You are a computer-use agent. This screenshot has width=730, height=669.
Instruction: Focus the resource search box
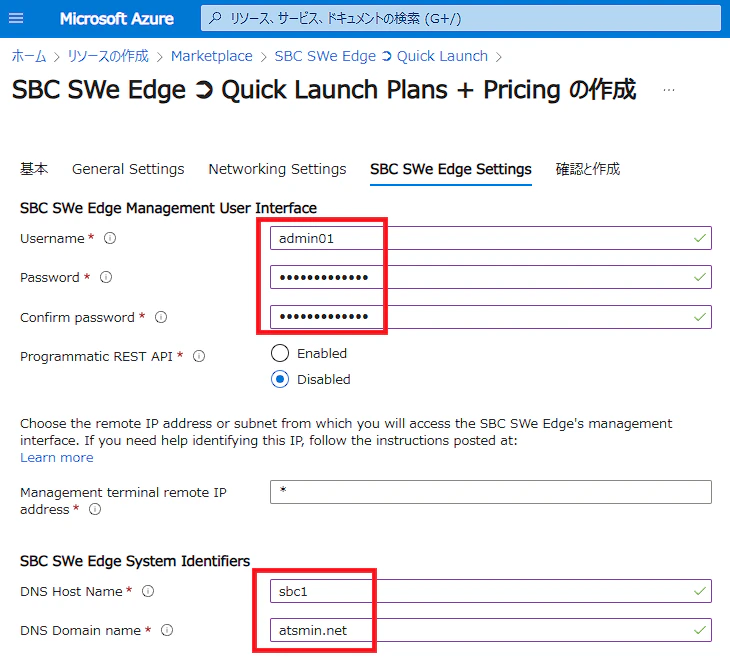pos(460,18)
